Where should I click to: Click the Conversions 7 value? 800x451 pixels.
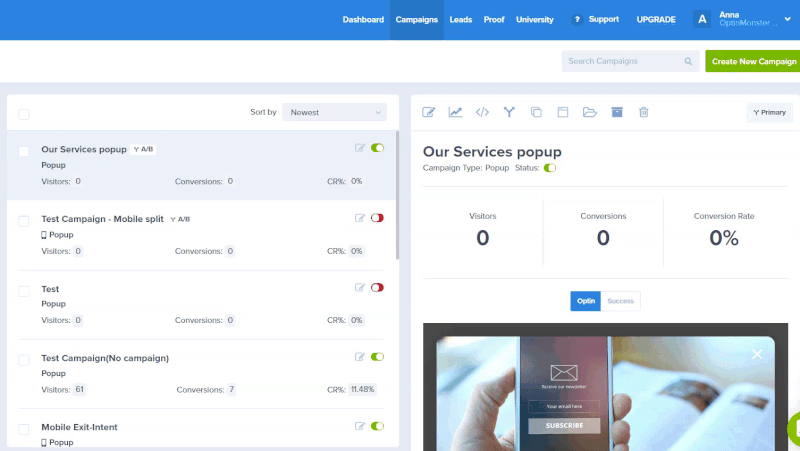coord(231,389)
